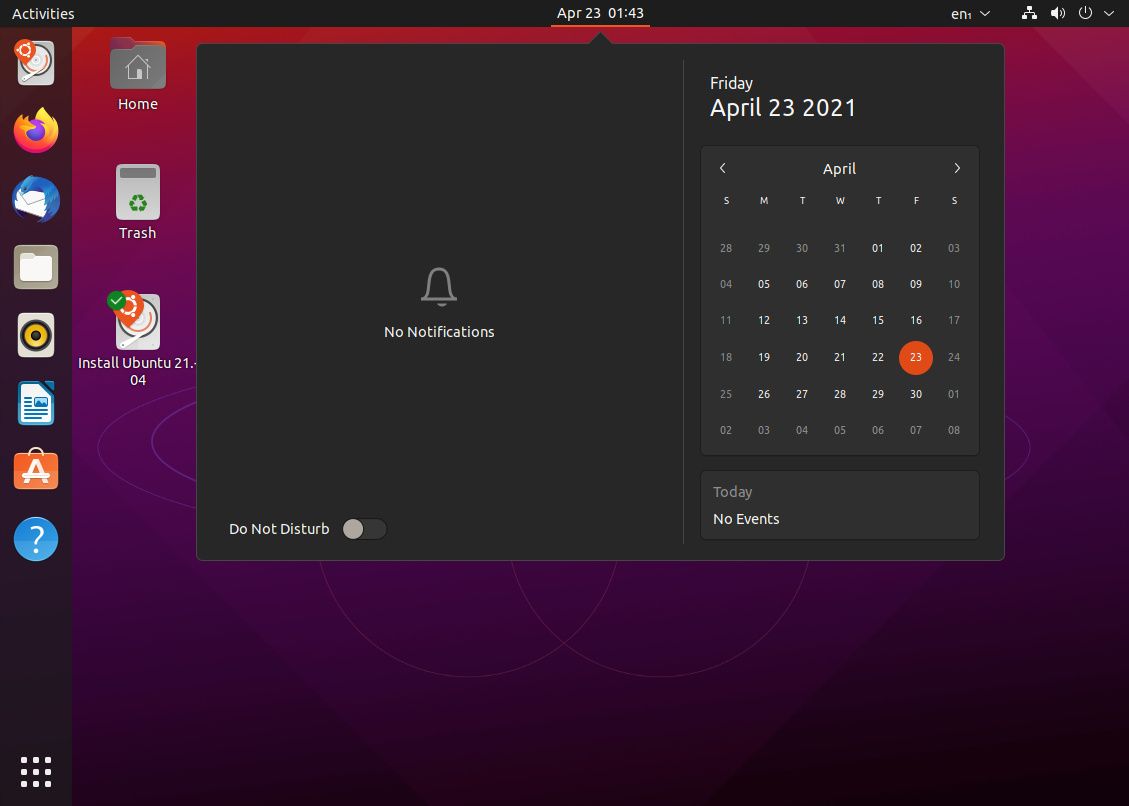Select day 09 in calendar

(916, 284)
